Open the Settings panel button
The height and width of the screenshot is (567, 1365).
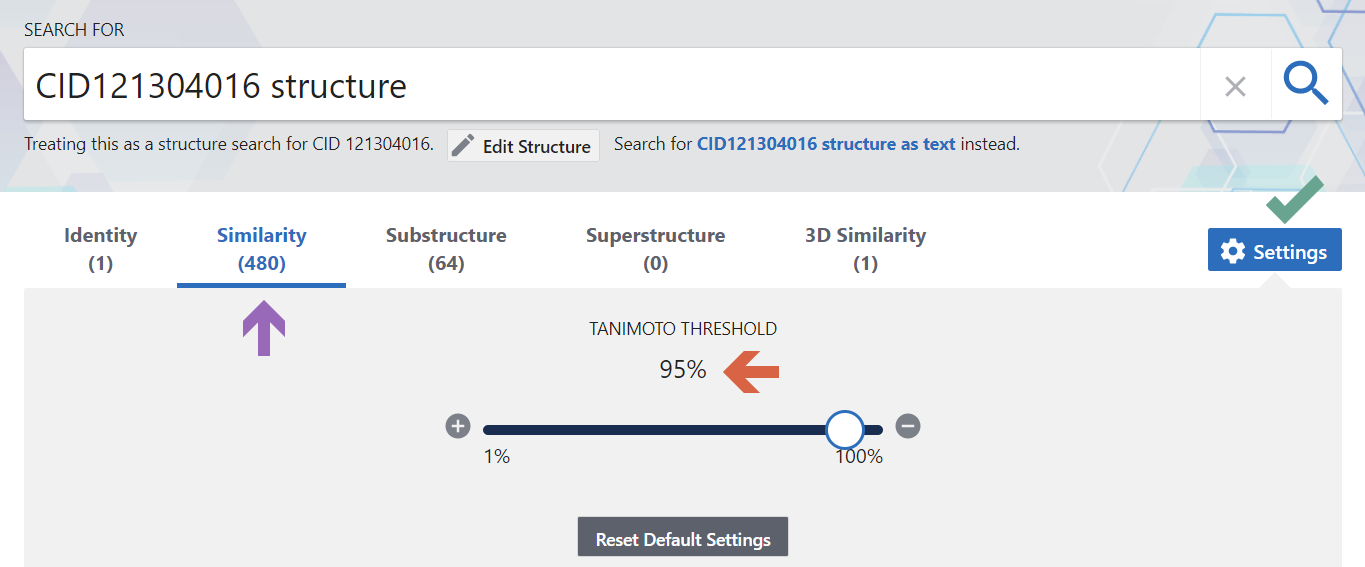(x=1275, y=251)
